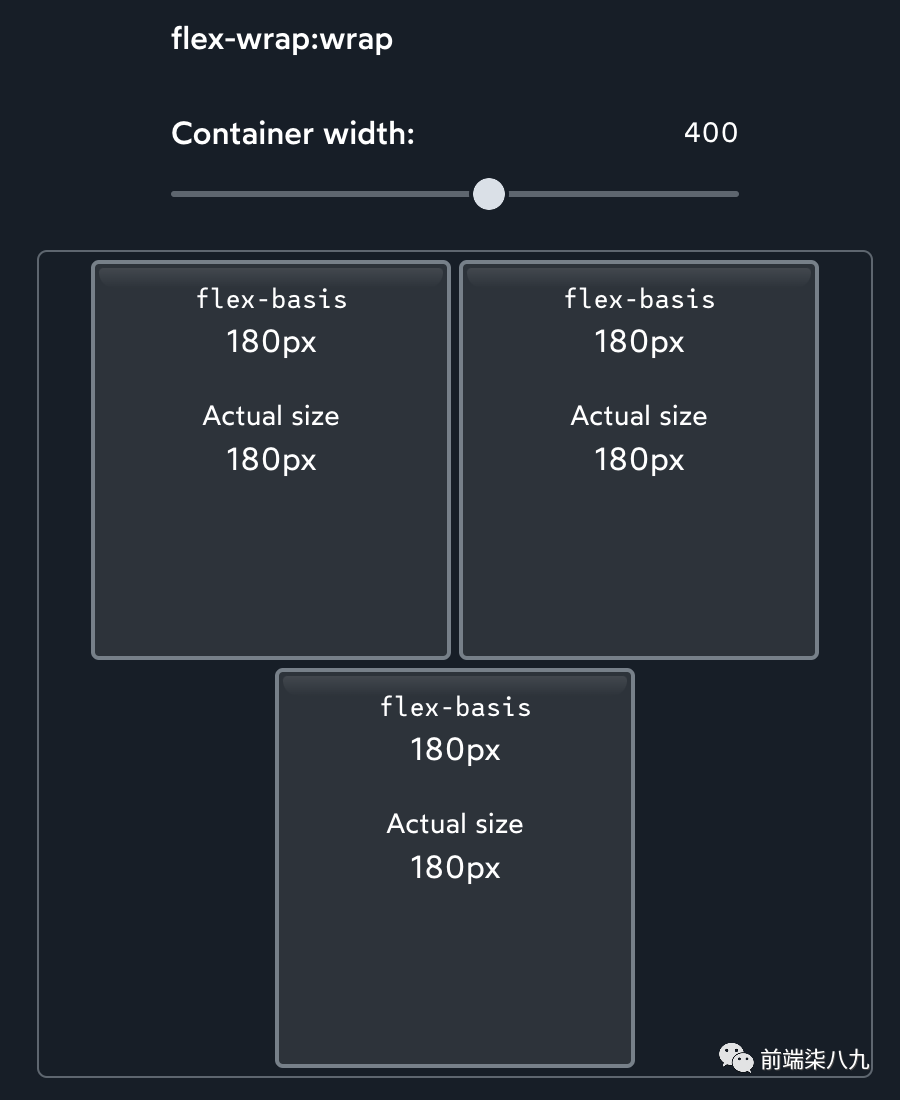Viewport: 900px width, 1100px height.
Task: Click "Actual size" label in second top-row item
Action: (639, 415)
